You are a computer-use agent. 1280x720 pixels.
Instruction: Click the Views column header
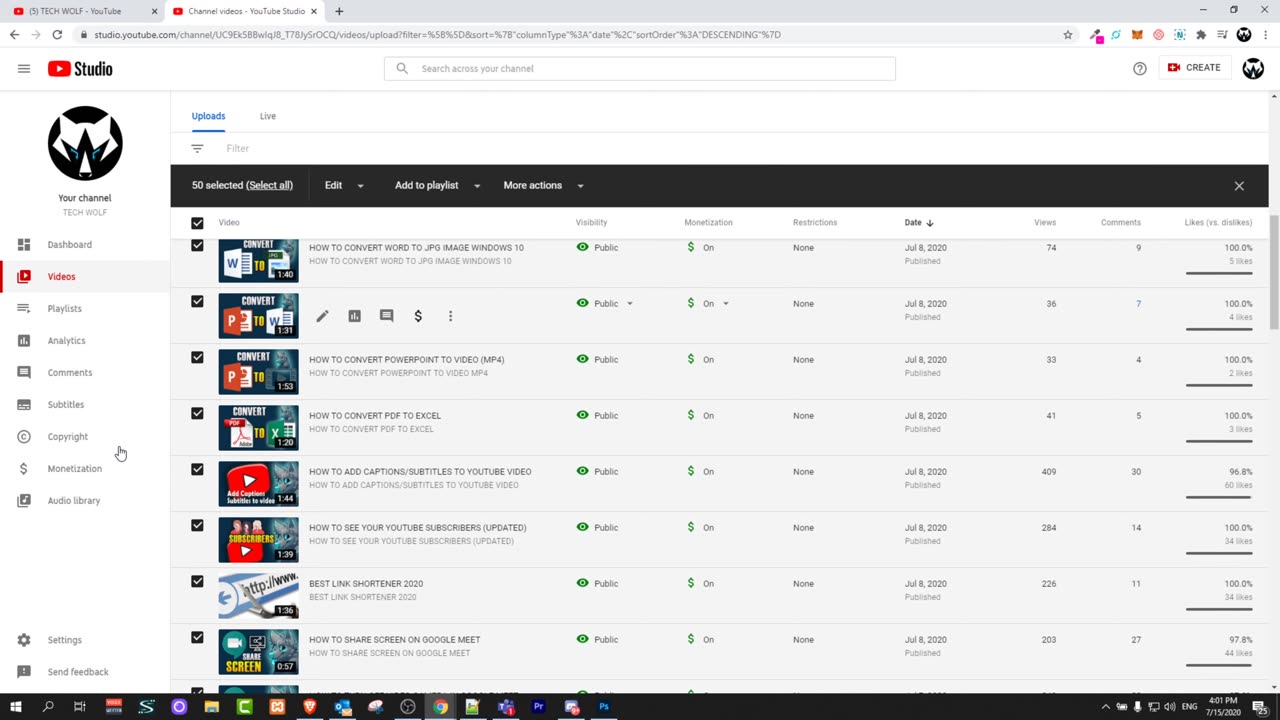tap(1045, 222)
